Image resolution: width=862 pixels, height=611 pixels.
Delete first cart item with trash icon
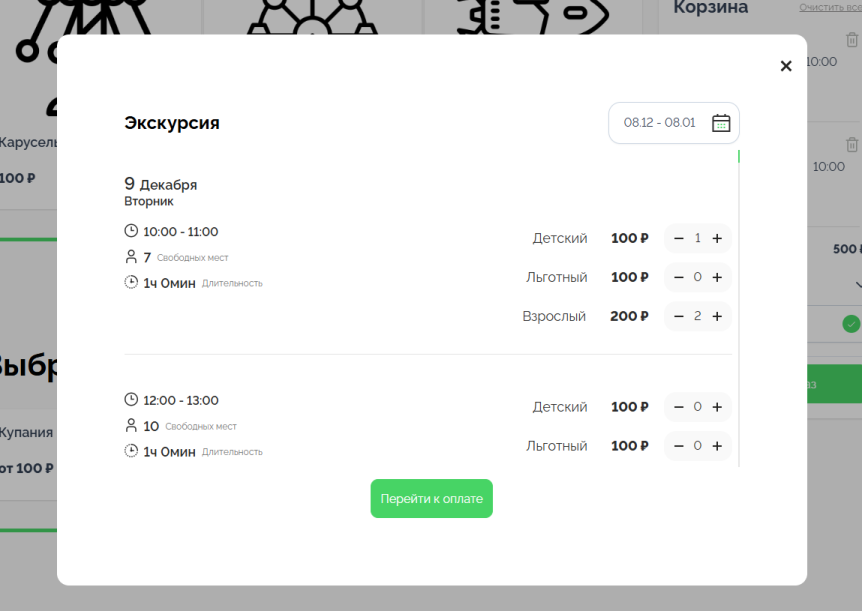tap(851, 40)
